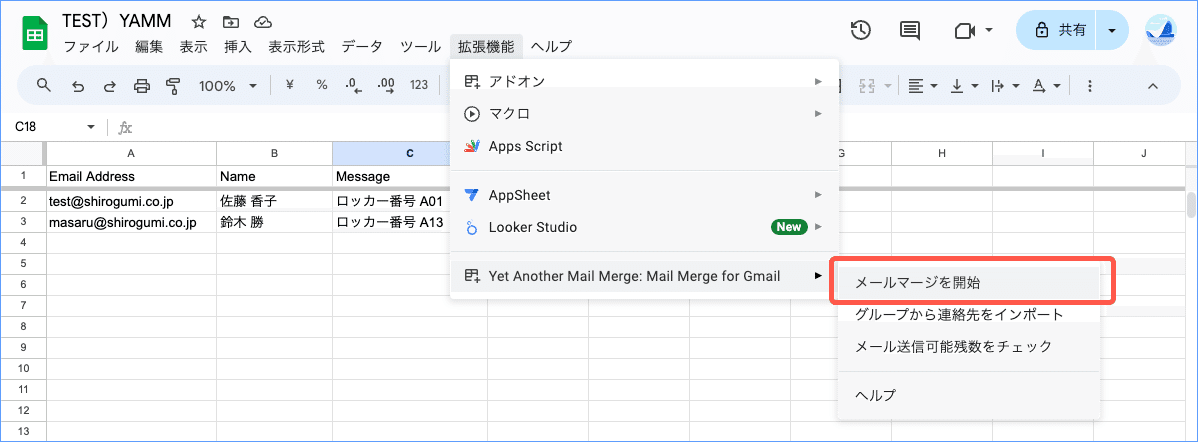The height and width of the screenshot is (442, 1198).
Task: Open the ヘルプ menu in menu bar
Action: tap(551, 47)
